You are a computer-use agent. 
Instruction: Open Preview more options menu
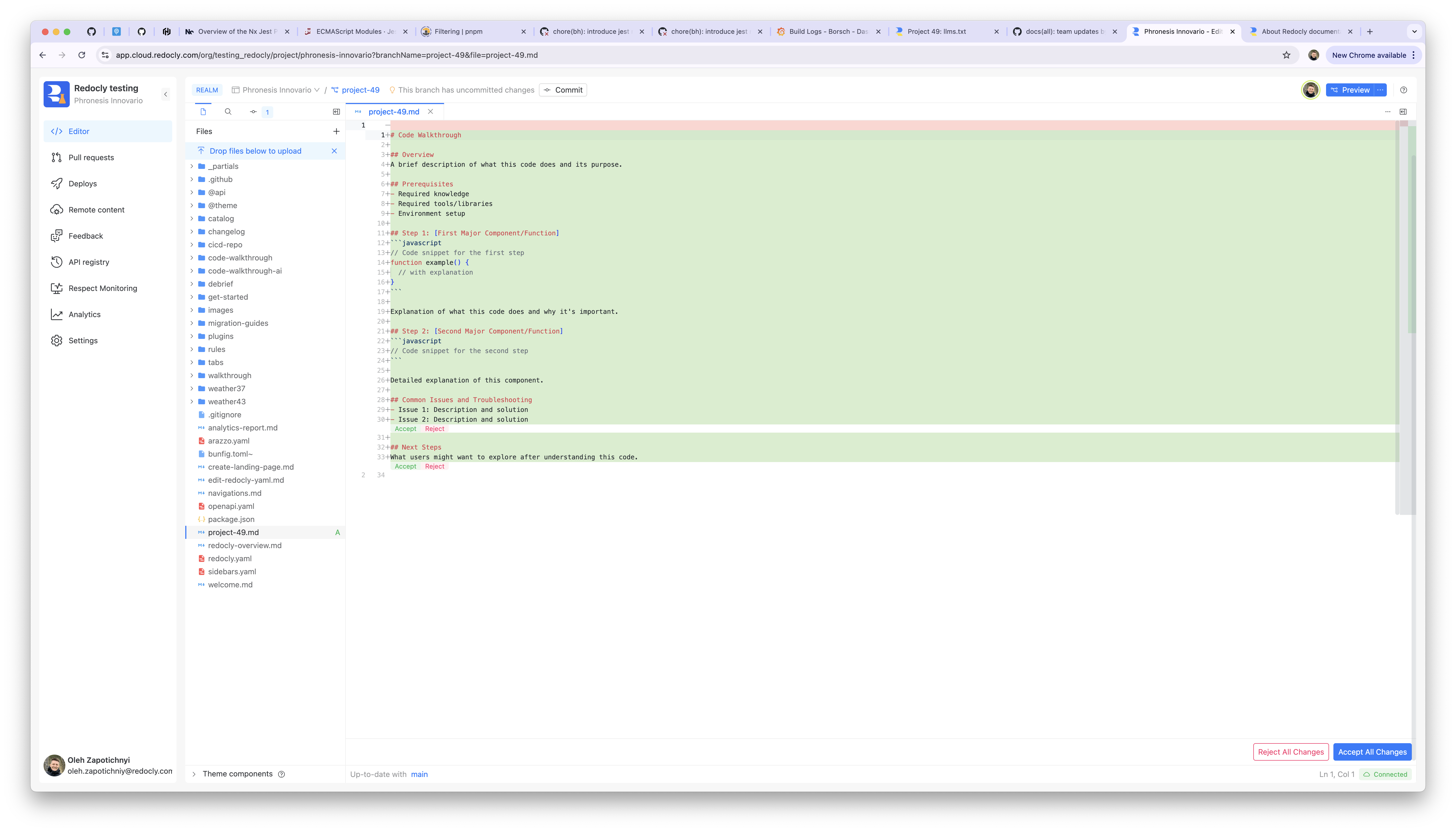1381,90
